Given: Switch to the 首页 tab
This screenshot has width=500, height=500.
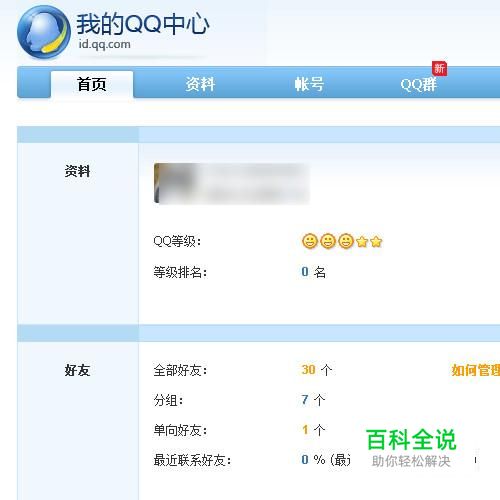Looking at the screenshot, I should pyautogui.click(x=92, y=84).
